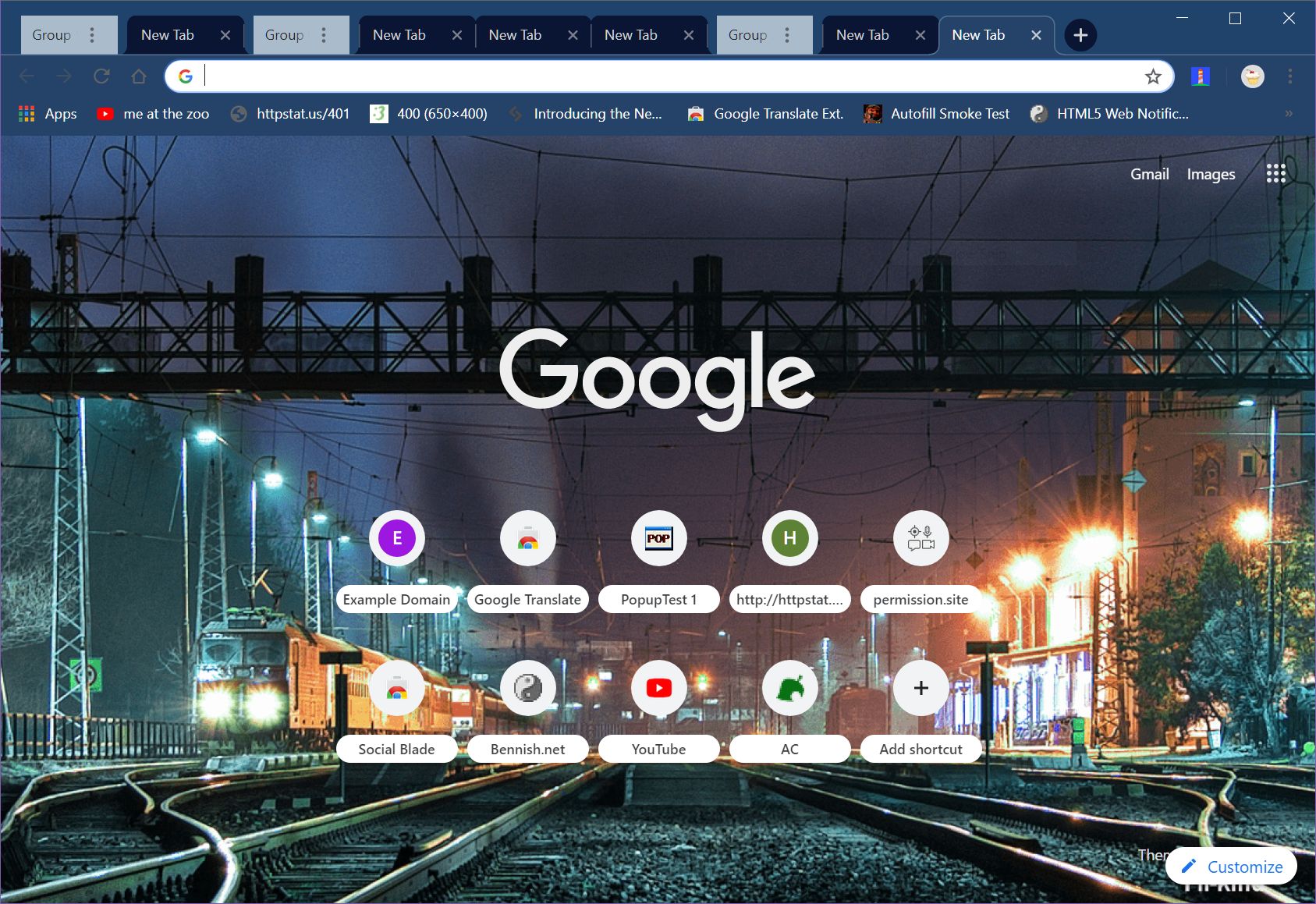
Task: Open Gmail from the top link
Action: (1148, 173)
